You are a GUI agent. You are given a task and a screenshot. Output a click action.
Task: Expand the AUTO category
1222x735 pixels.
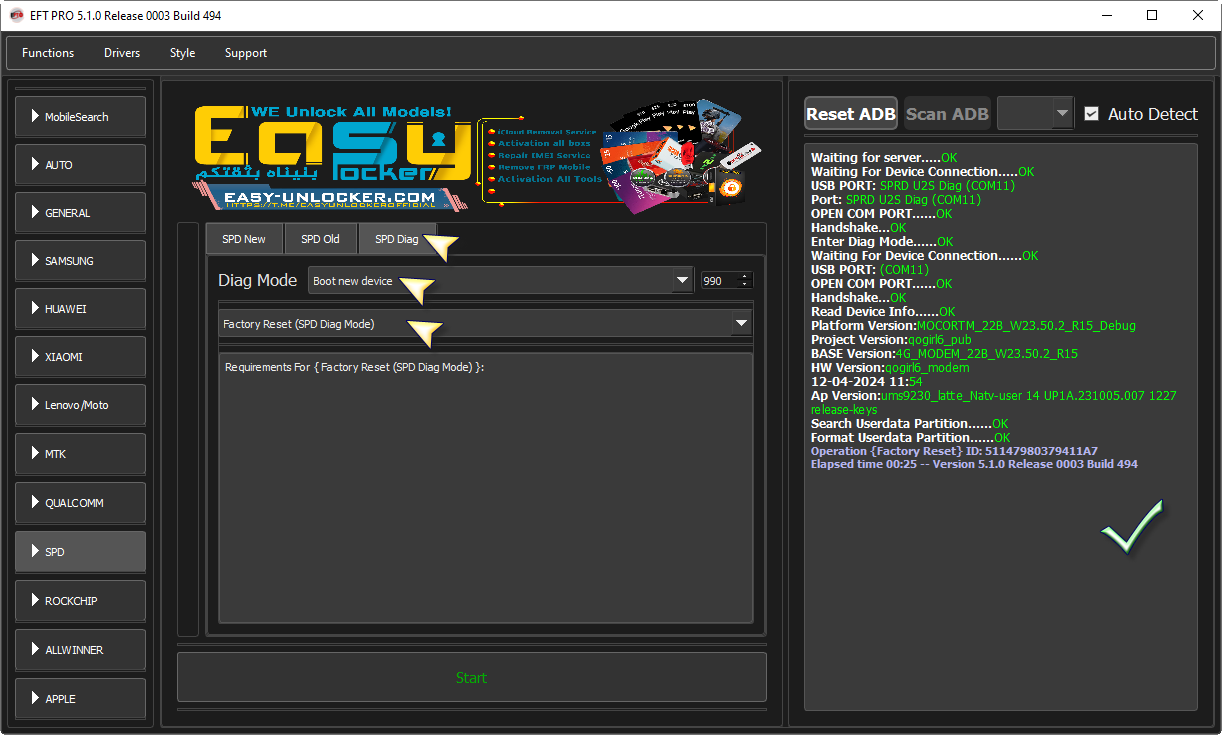(80, 165)
